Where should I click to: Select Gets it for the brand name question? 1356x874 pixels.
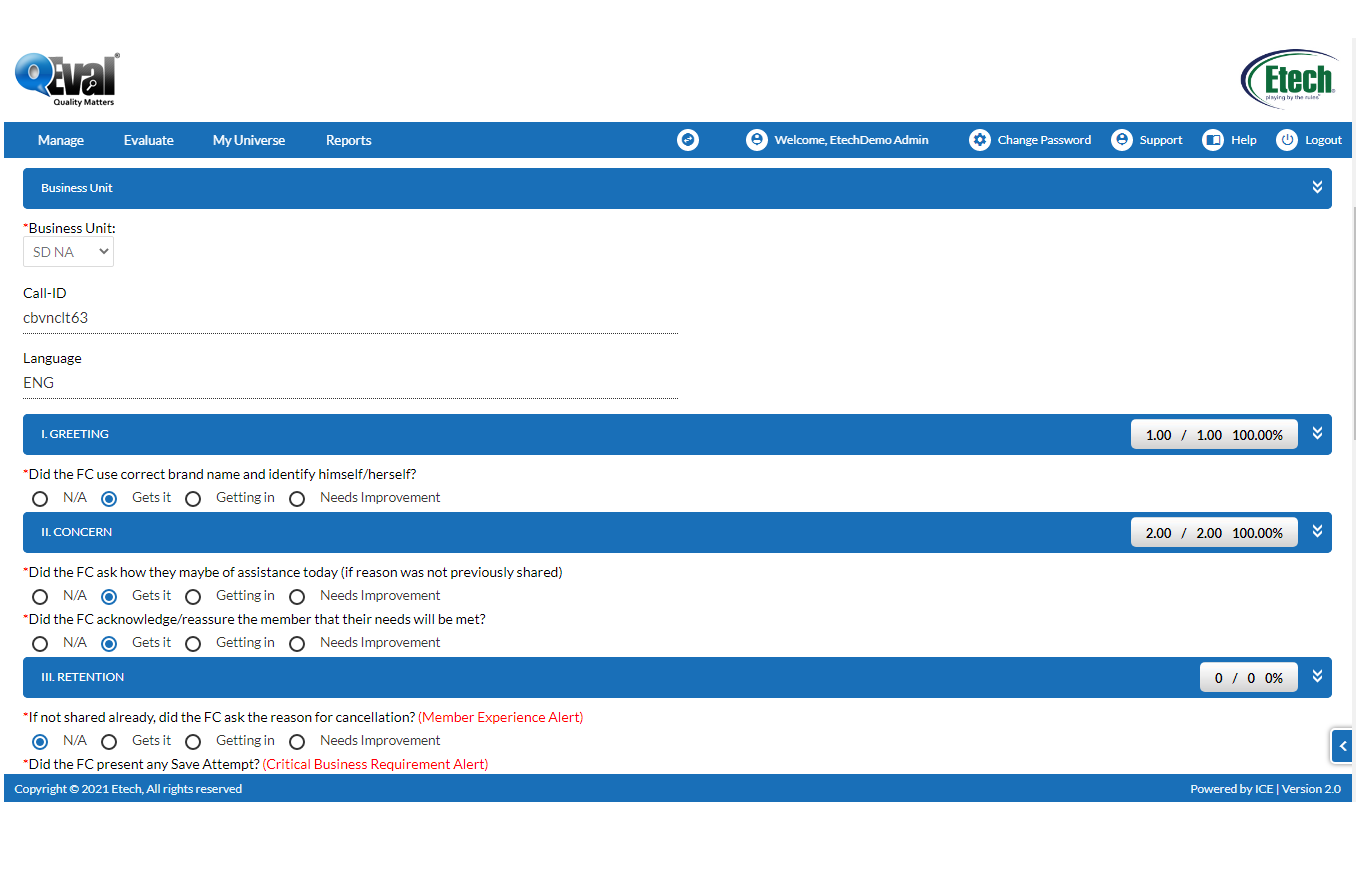coord(109,498)
